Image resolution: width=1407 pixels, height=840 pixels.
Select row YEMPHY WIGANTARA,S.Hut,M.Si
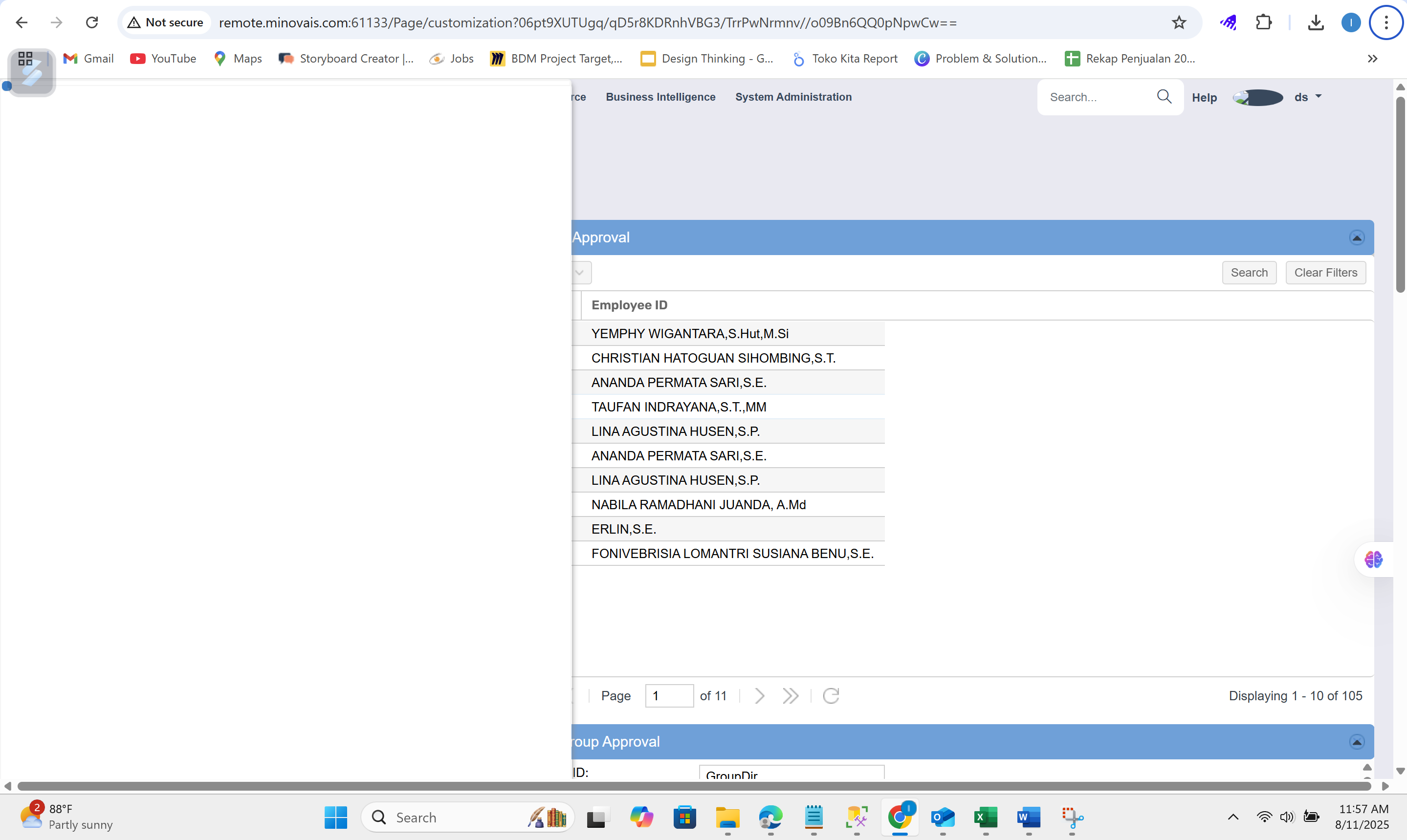[x=728, y=334]
